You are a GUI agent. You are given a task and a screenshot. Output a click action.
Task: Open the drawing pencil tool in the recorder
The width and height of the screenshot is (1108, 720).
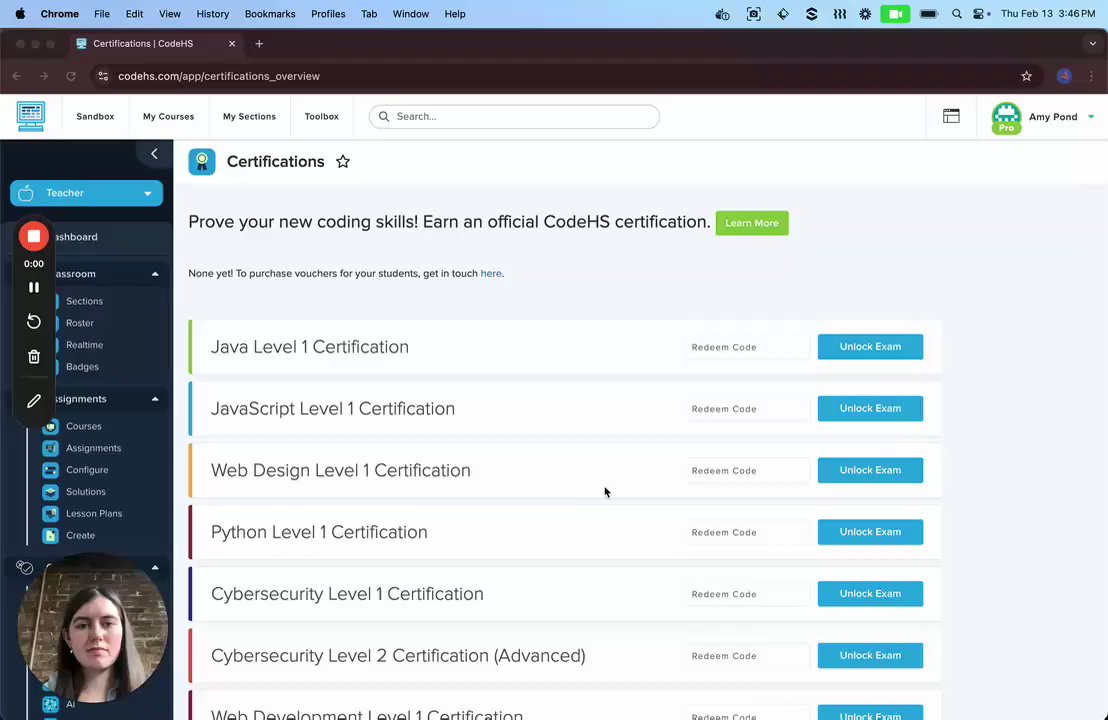(x=34, y=401)
